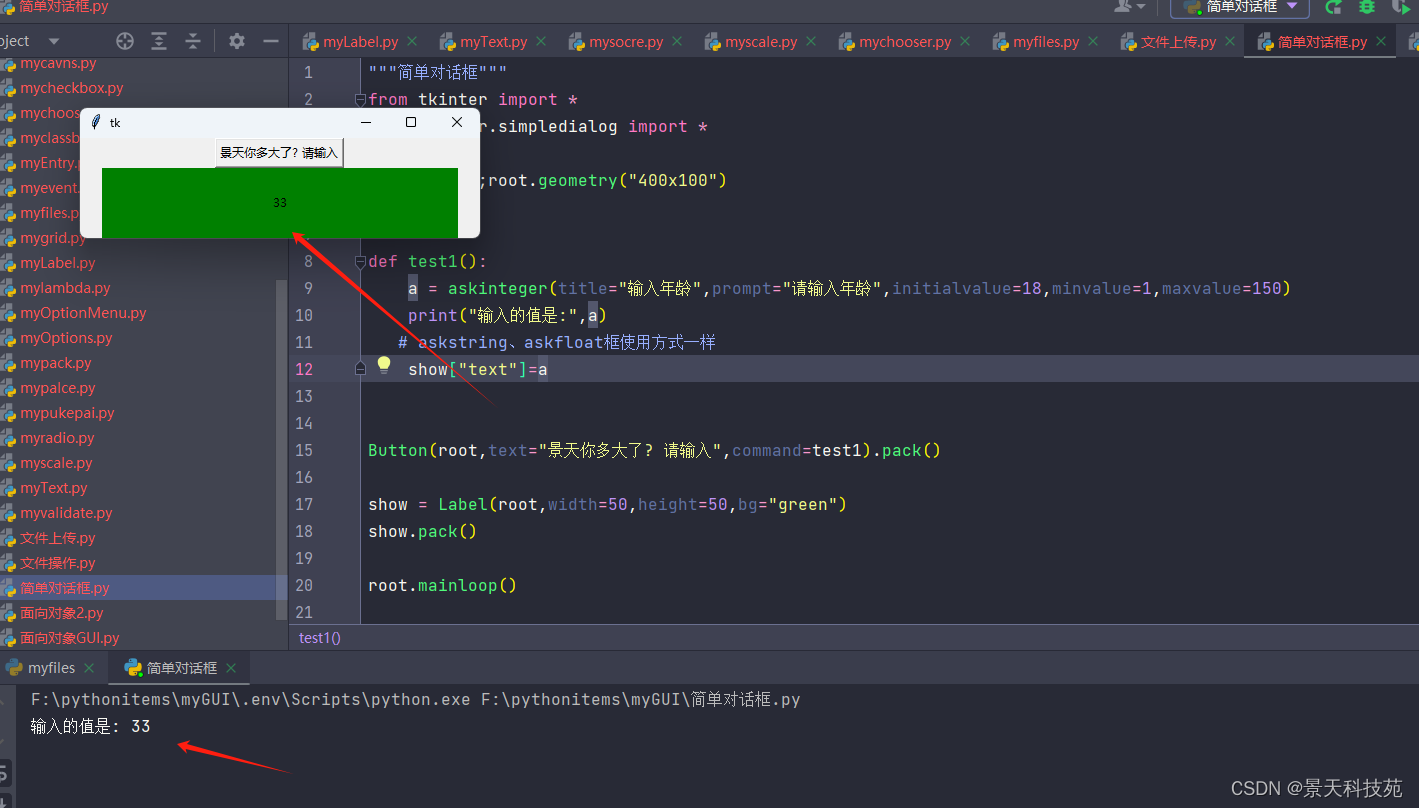Close the myfiles.py editor tab
This screenshot has width=1419, height=808.
coord(1094,42)
